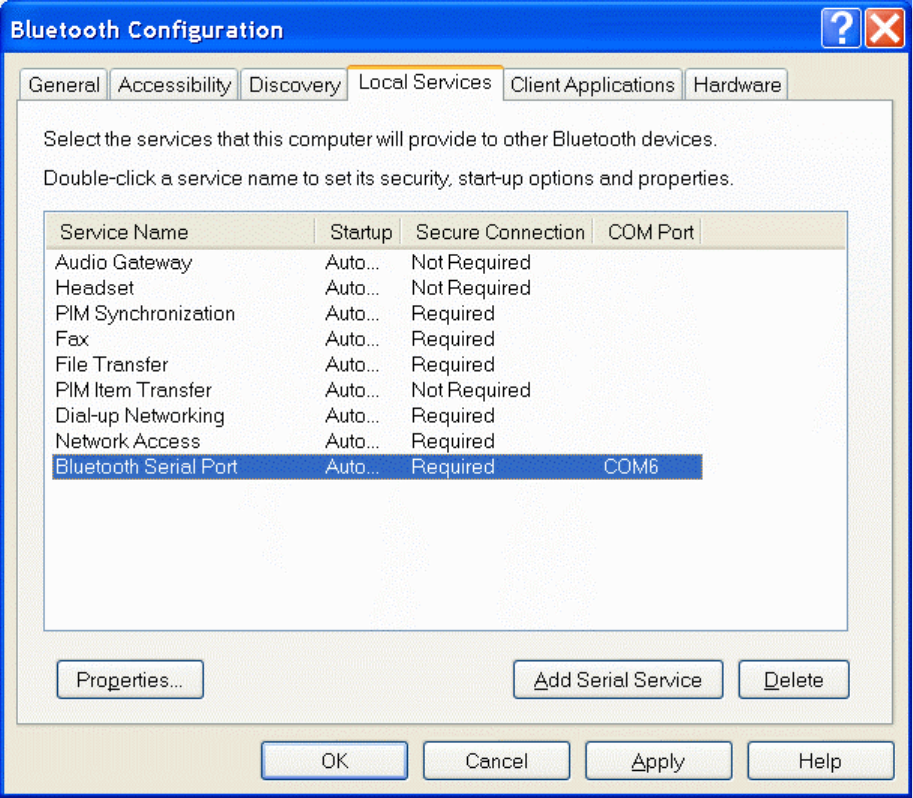Open the Accessibility tab
Viewport: 913px width, 798px height.
click(x=174, y=85)
